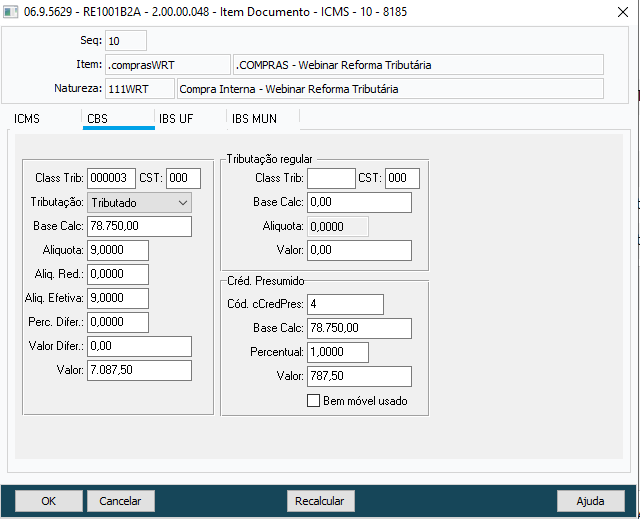Click the Item code field .comprasWRT
The image size is (640, 519).
[x=168, y=65]
